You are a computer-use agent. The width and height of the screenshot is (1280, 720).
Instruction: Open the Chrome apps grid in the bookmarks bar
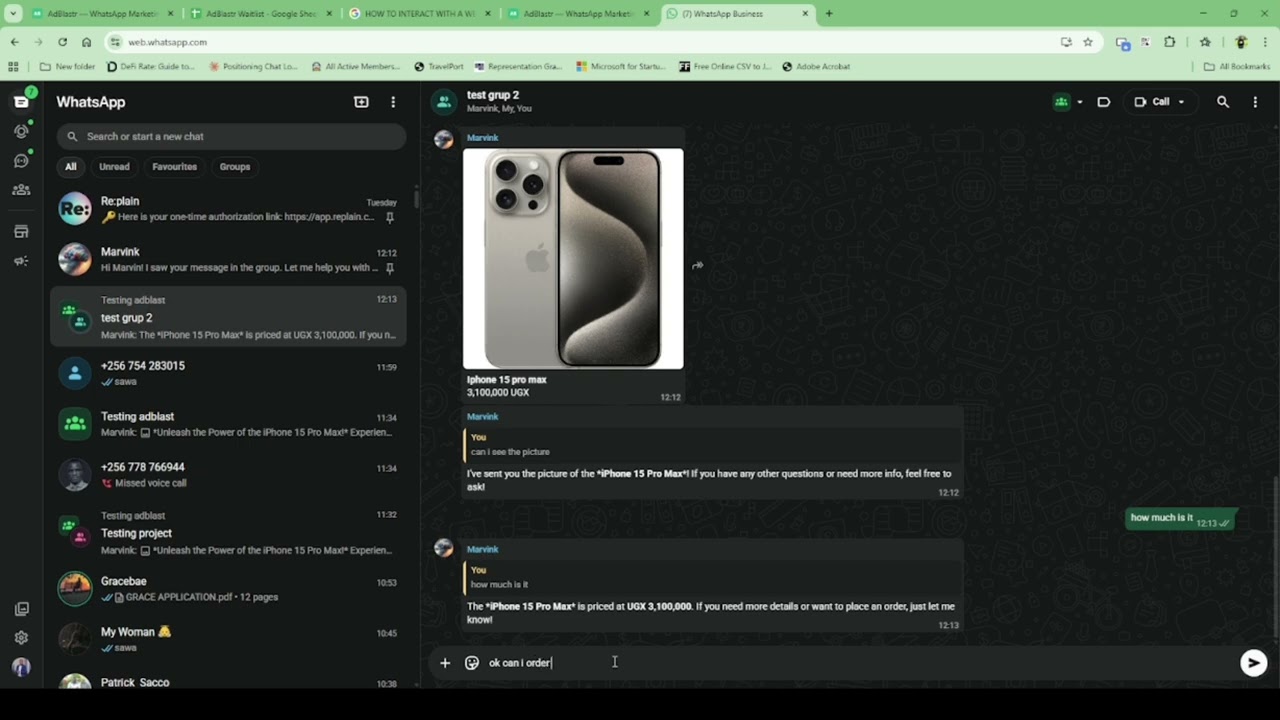click(x=13, y=67)
